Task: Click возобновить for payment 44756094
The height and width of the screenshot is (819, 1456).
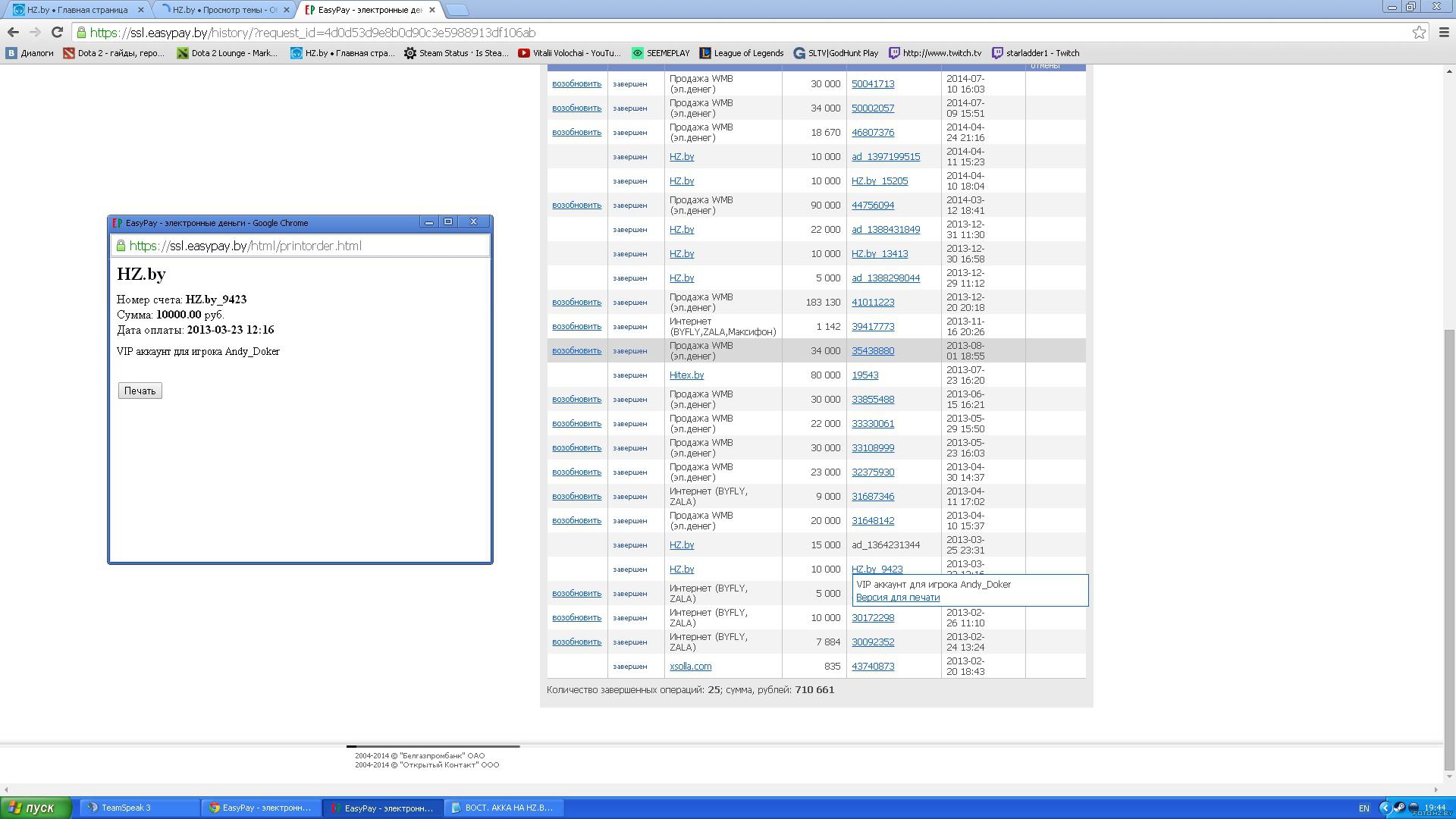Action: pyautogui.click(x=576, y=205)
